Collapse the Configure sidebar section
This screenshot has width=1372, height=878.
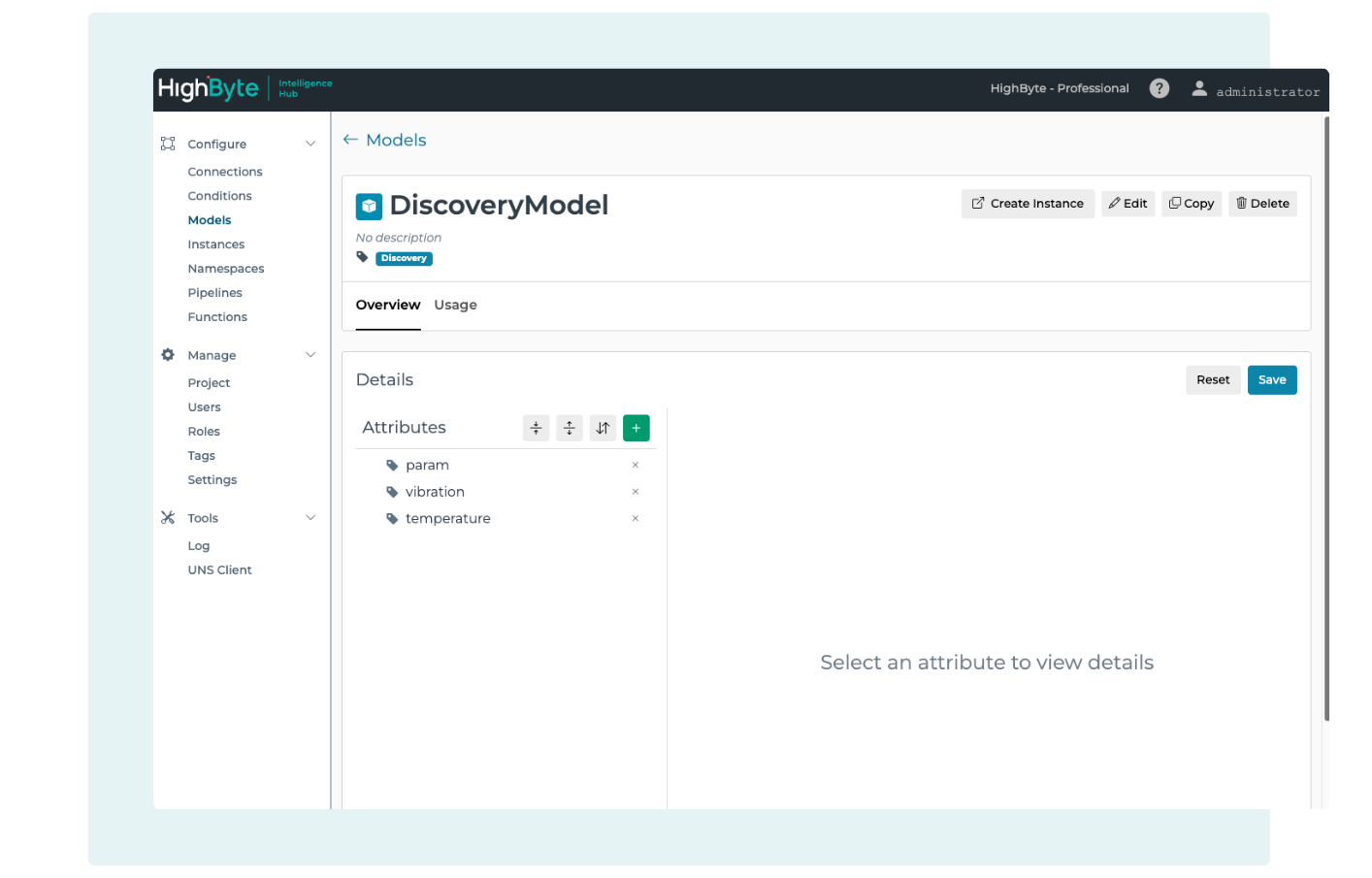310,145
